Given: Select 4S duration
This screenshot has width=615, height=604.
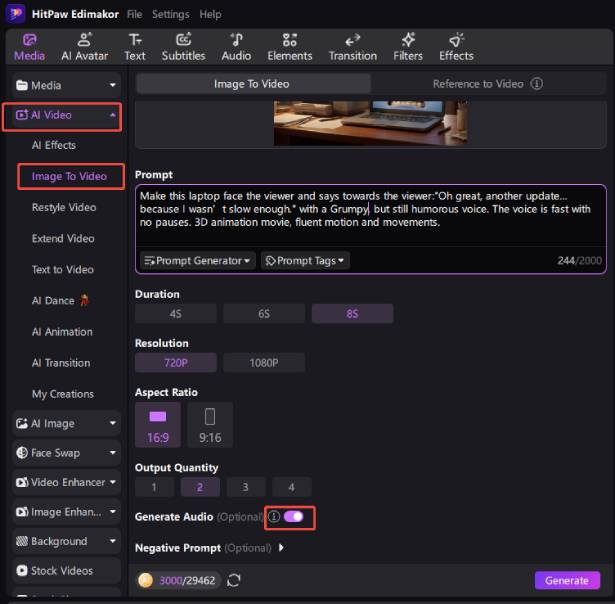Looking at the screenshot, I should tap(176, 313).
